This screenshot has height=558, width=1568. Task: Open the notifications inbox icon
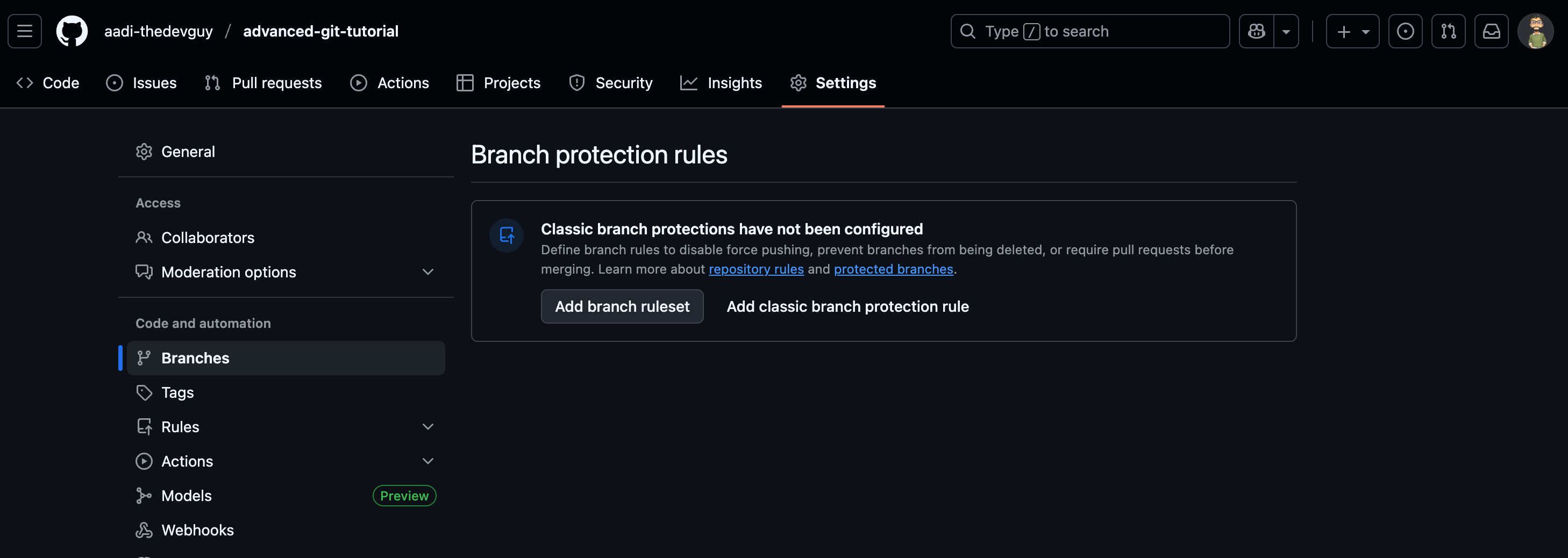1491,31
